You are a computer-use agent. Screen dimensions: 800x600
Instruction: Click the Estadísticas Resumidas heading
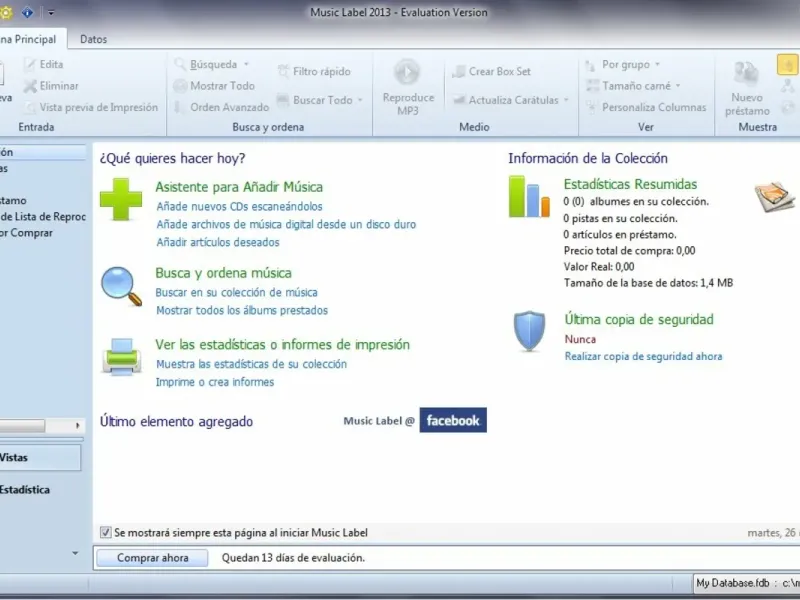[631, 184]
